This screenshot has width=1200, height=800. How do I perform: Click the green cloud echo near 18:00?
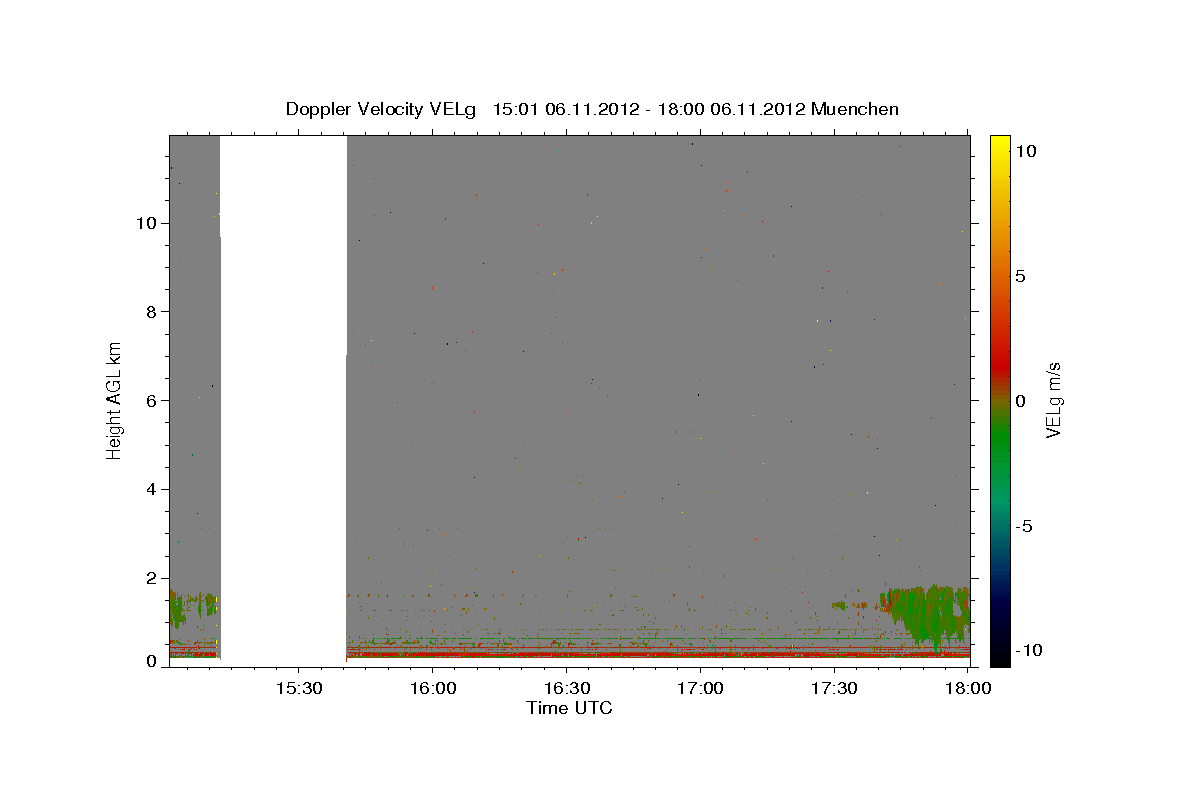click(x=925, y=615)
